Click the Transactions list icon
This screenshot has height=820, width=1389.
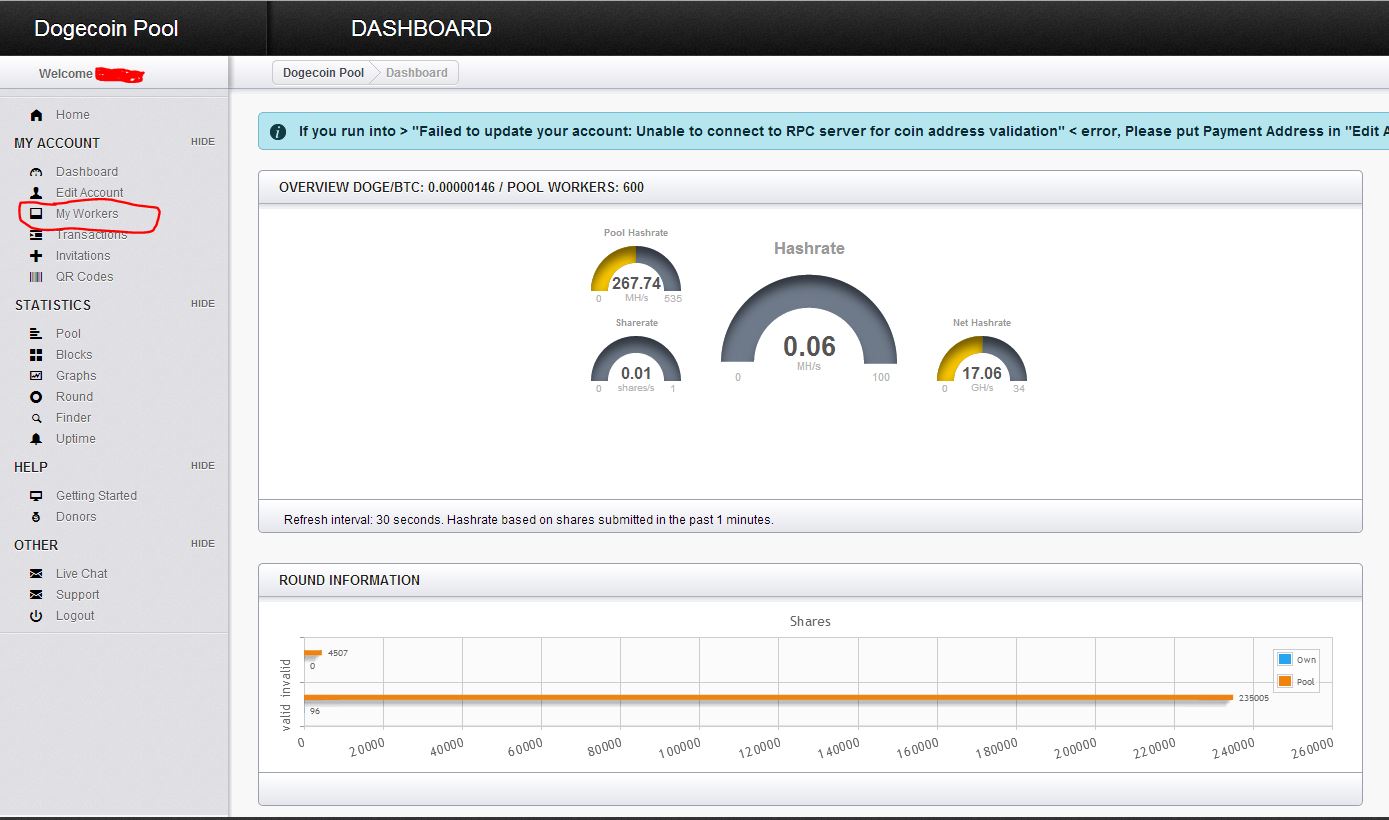(x=37, y=235)
